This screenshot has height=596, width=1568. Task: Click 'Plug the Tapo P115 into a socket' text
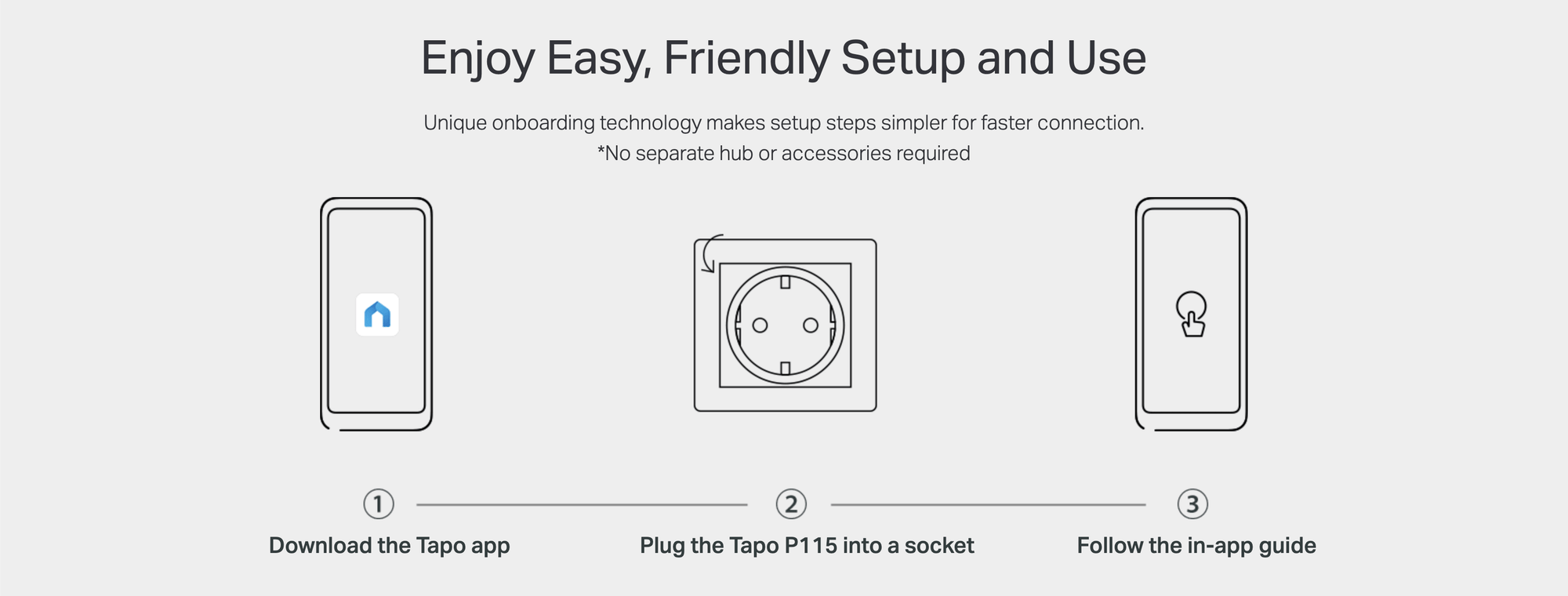click(x=807, y=546)
